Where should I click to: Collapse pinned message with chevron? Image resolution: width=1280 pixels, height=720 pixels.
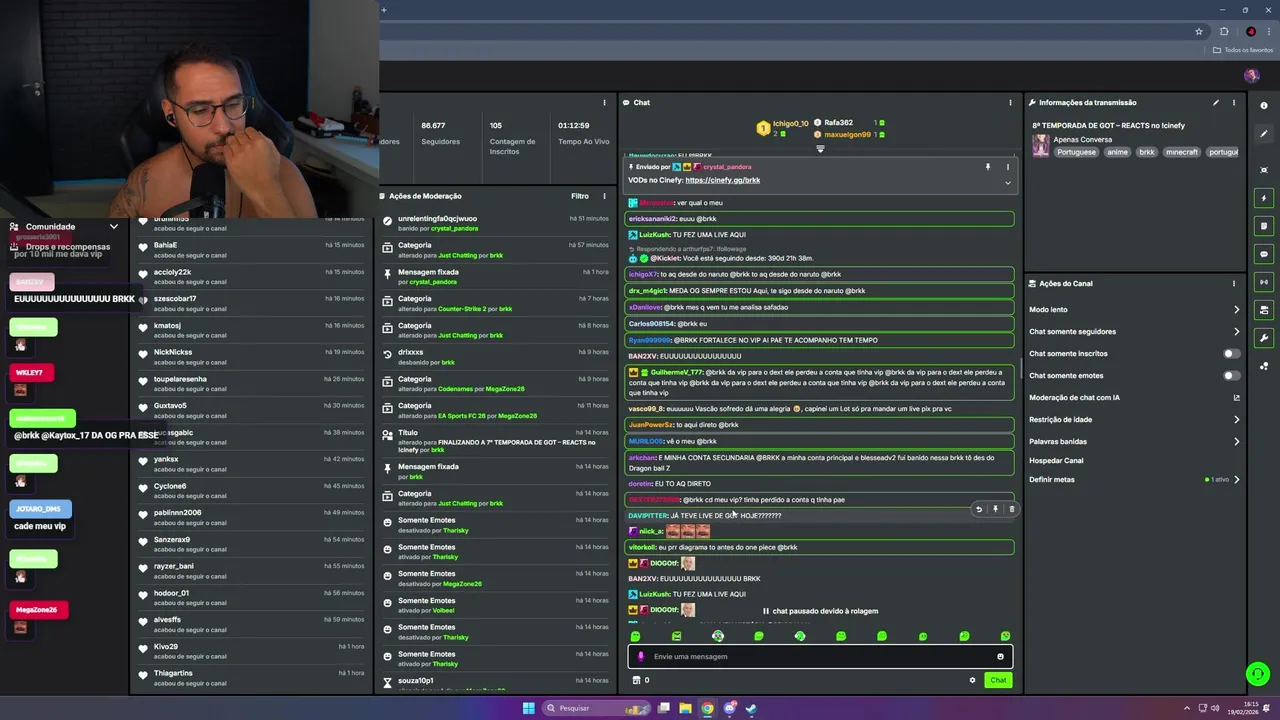pos(1008,183)
